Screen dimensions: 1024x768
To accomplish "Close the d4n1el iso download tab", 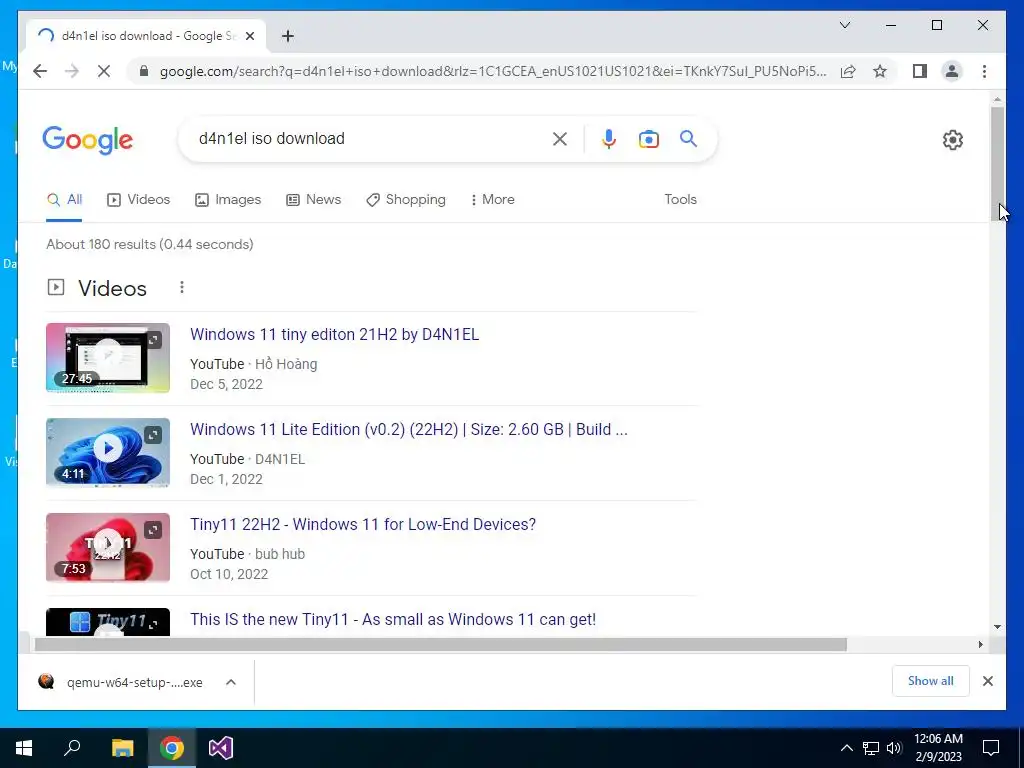I will (x=249, y=36).
